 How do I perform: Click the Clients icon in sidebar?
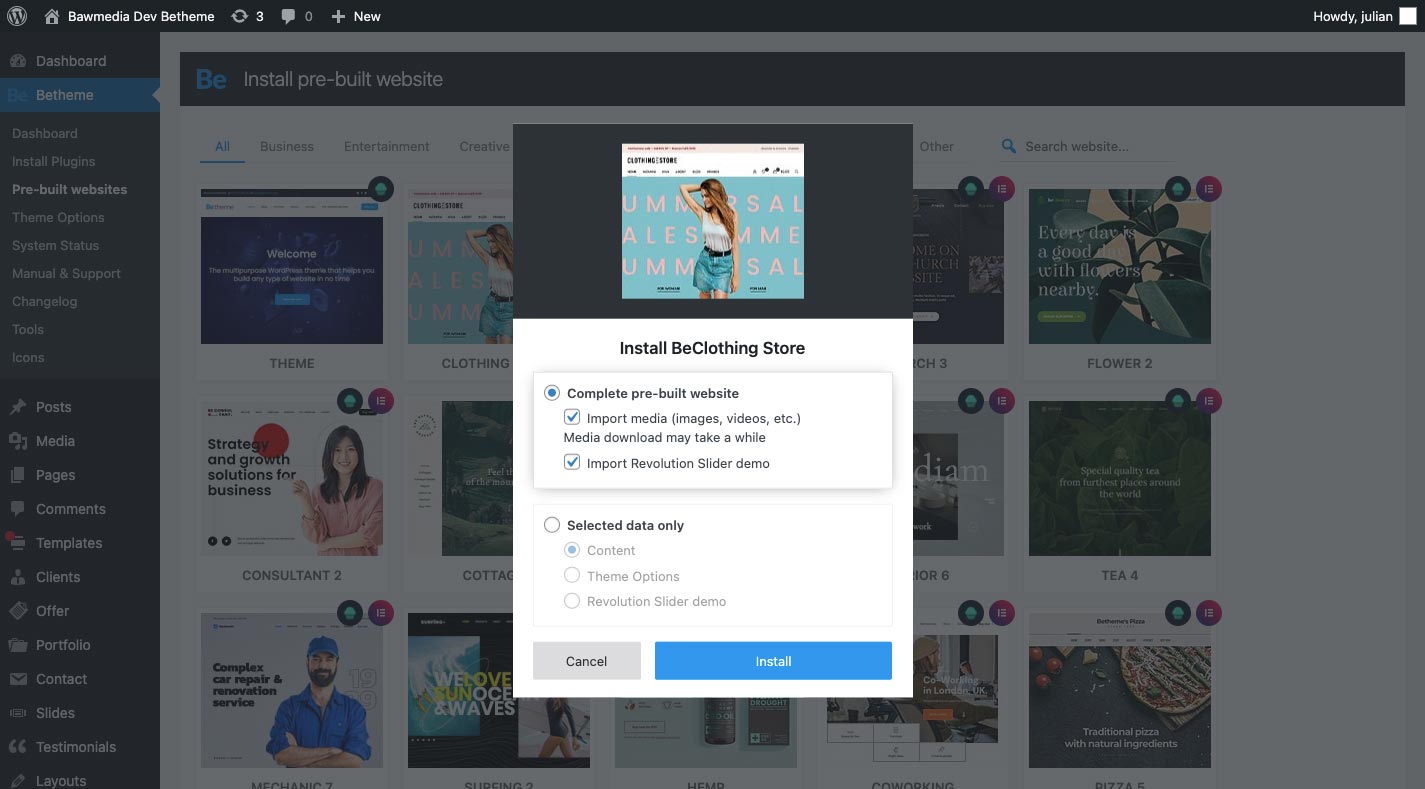point(18,577)
